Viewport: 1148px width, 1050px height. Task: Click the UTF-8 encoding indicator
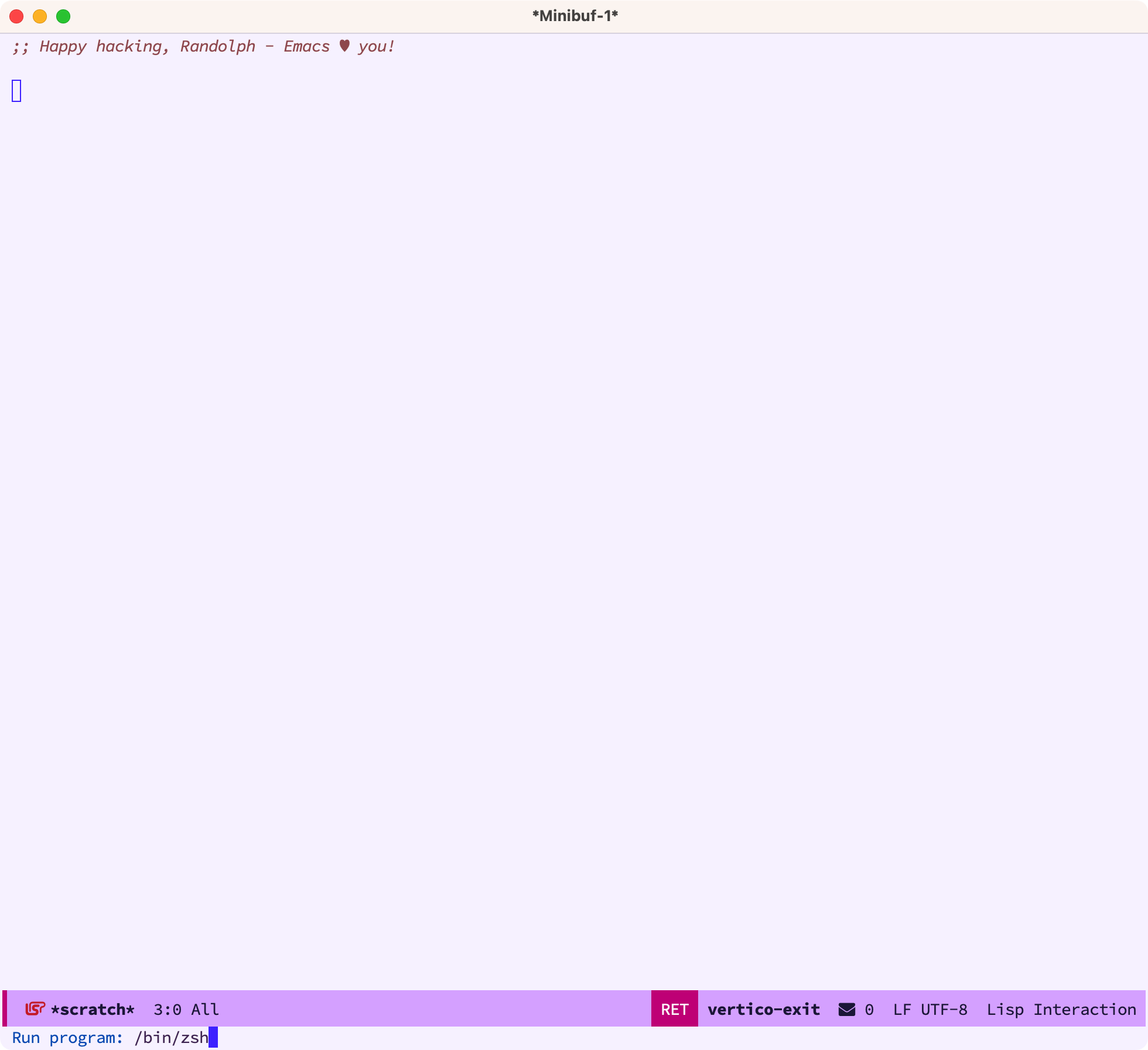[x=944, y=1009]
